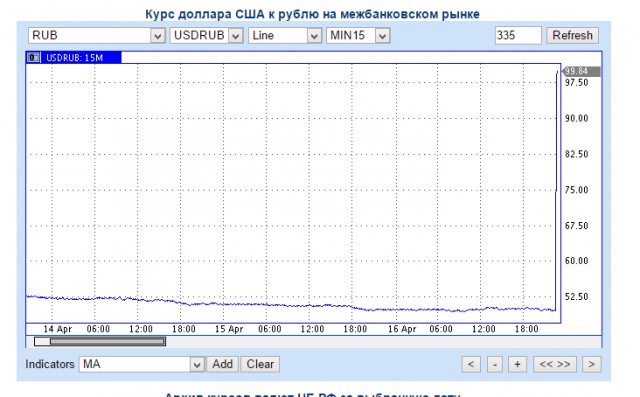Open the MA indicators dropdown

(x=142, y=364)
